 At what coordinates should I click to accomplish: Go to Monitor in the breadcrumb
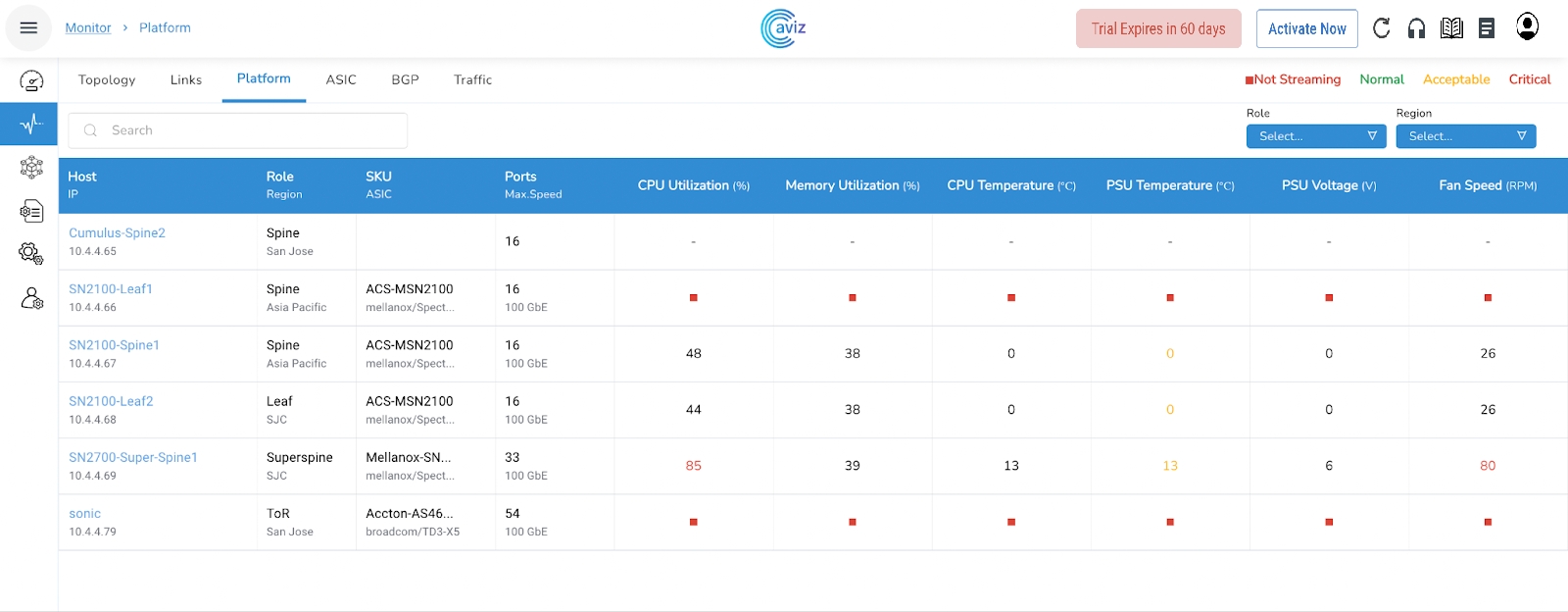click(x=88, y=28)
